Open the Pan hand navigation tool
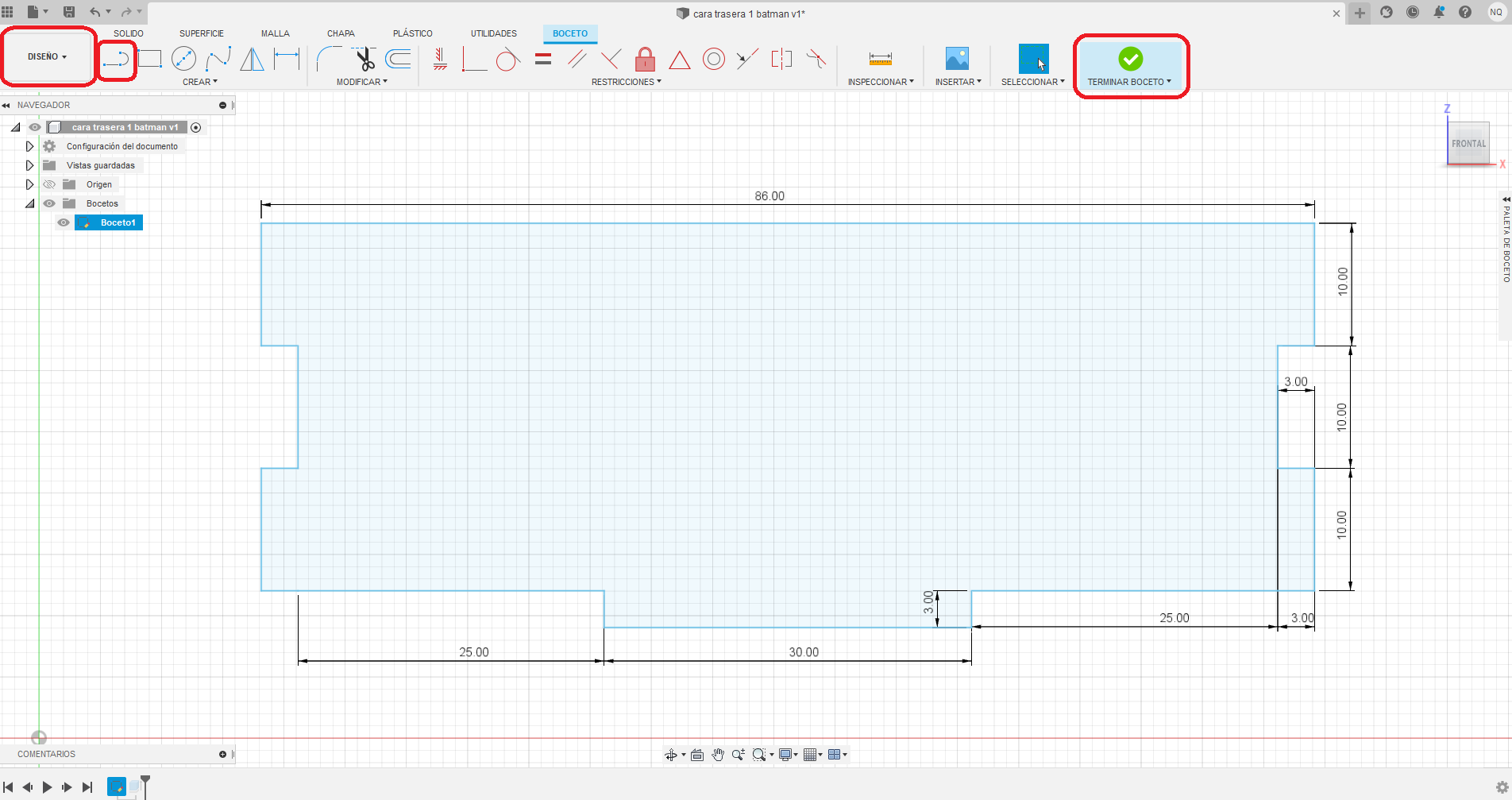Viewport: 1512px width, 800px height. 718,755
